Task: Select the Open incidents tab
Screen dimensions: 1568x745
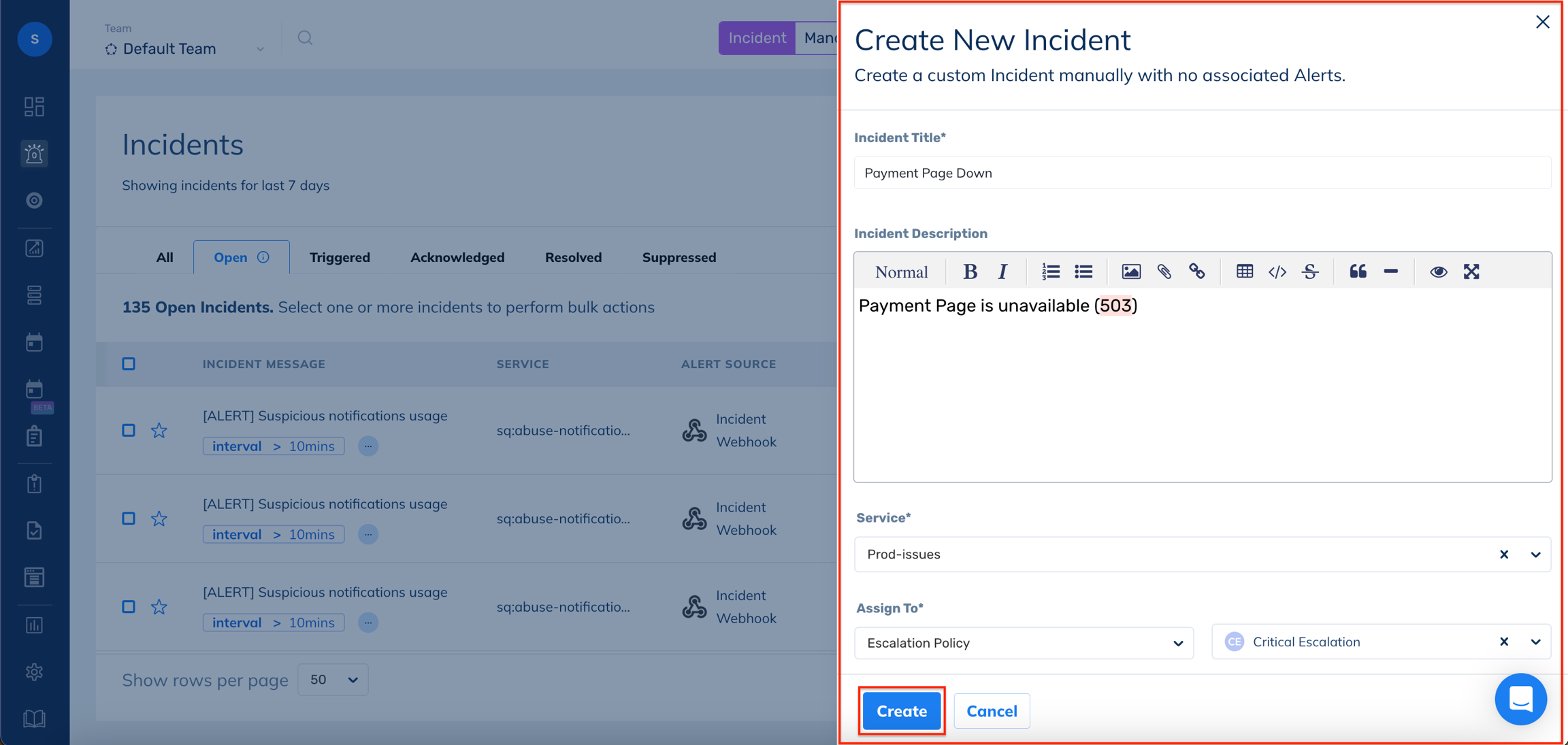Action: click(x=241, y=257)
